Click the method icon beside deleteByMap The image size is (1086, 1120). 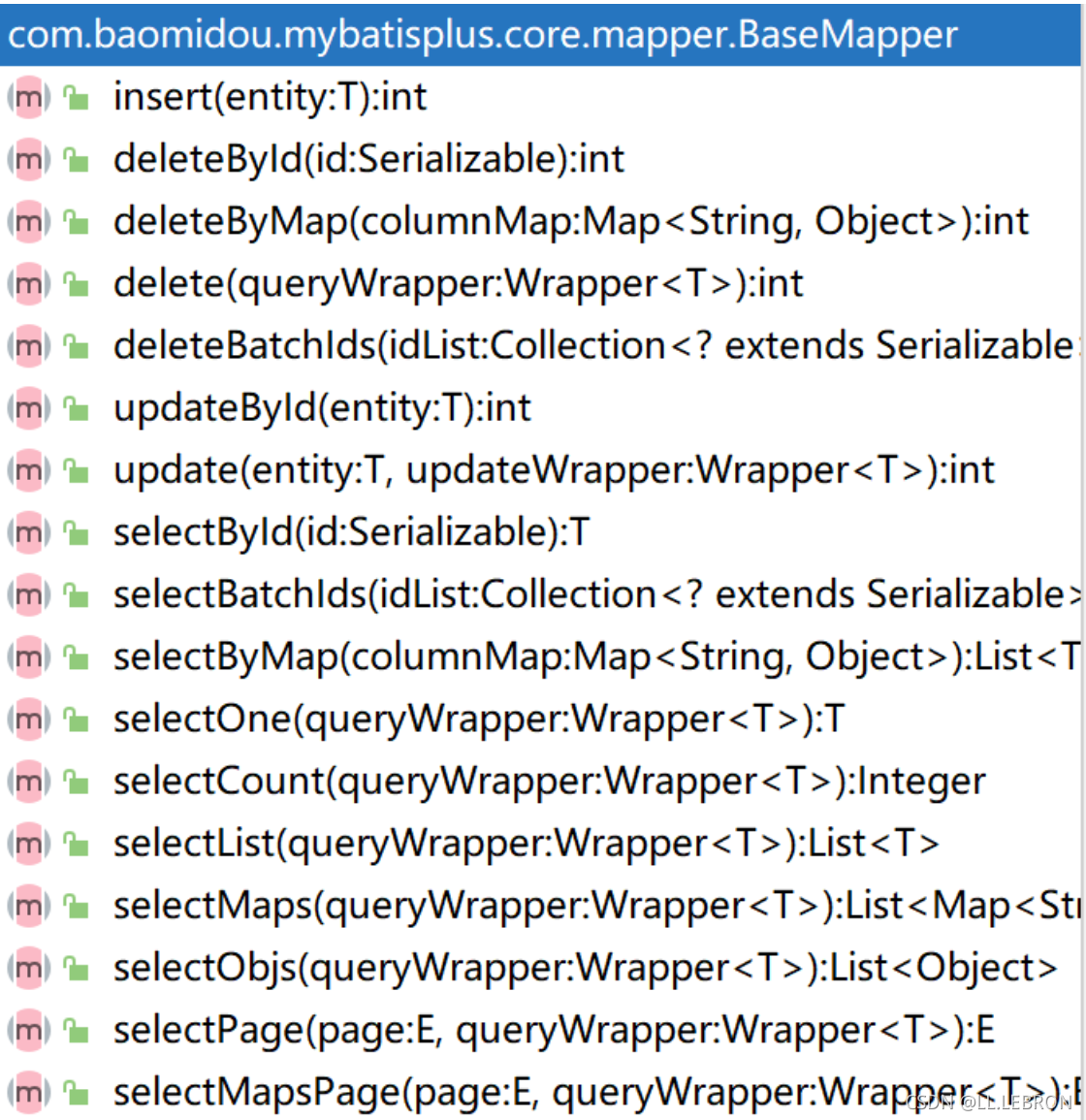tap(28, 221)
